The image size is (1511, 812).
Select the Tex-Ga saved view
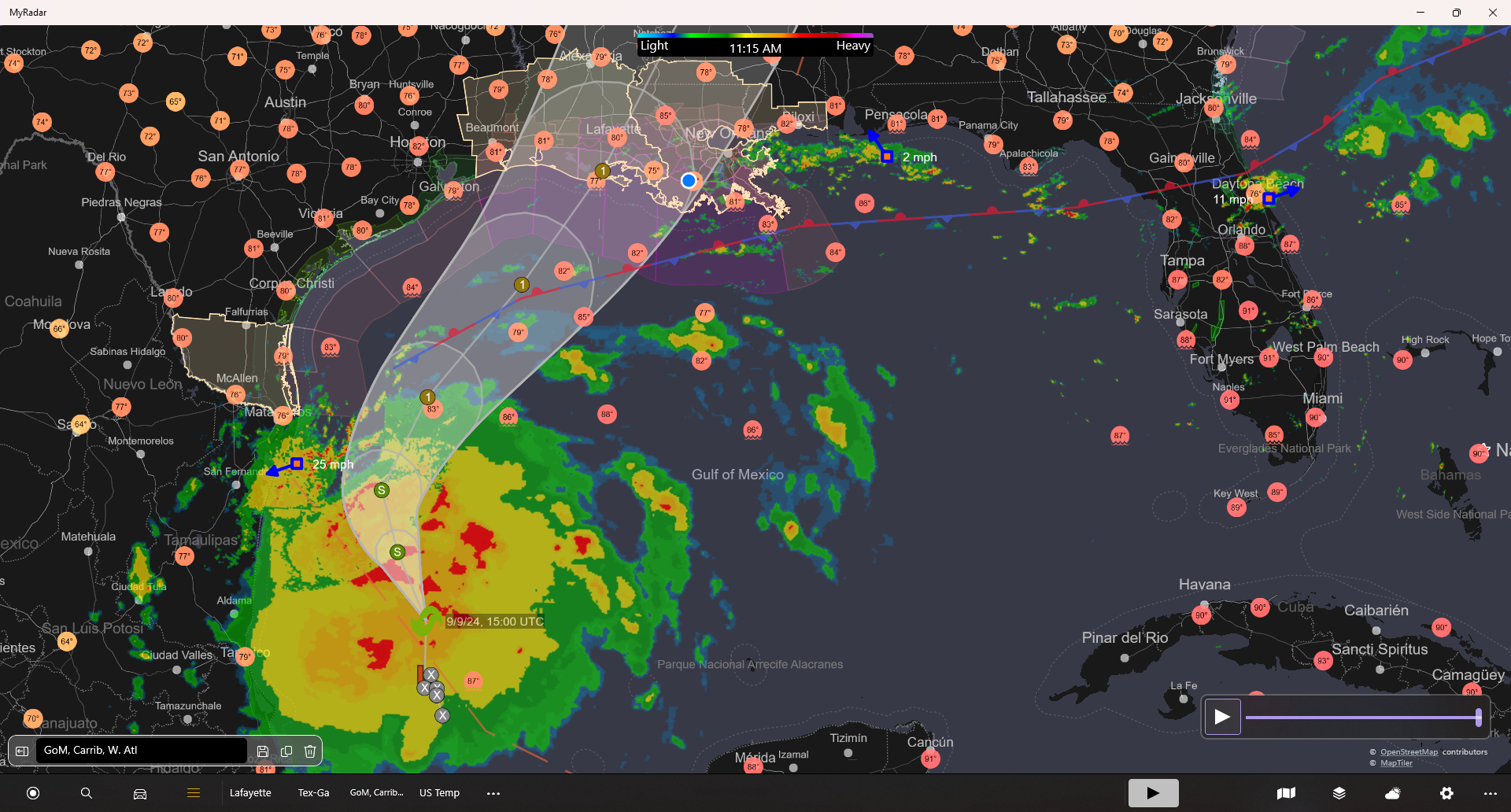click(313, 793)
